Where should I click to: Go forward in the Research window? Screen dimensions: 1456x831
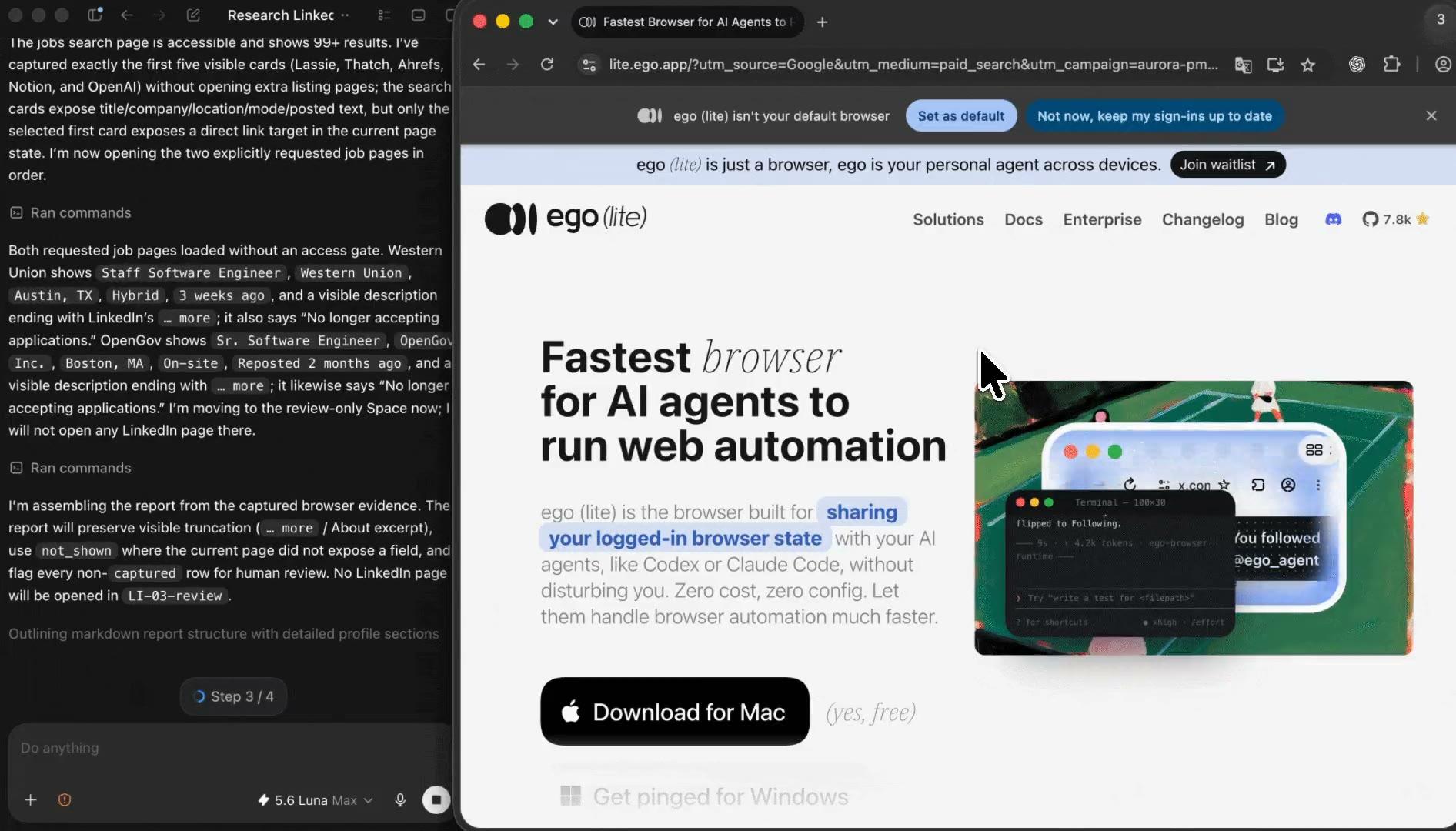[159, 15]
